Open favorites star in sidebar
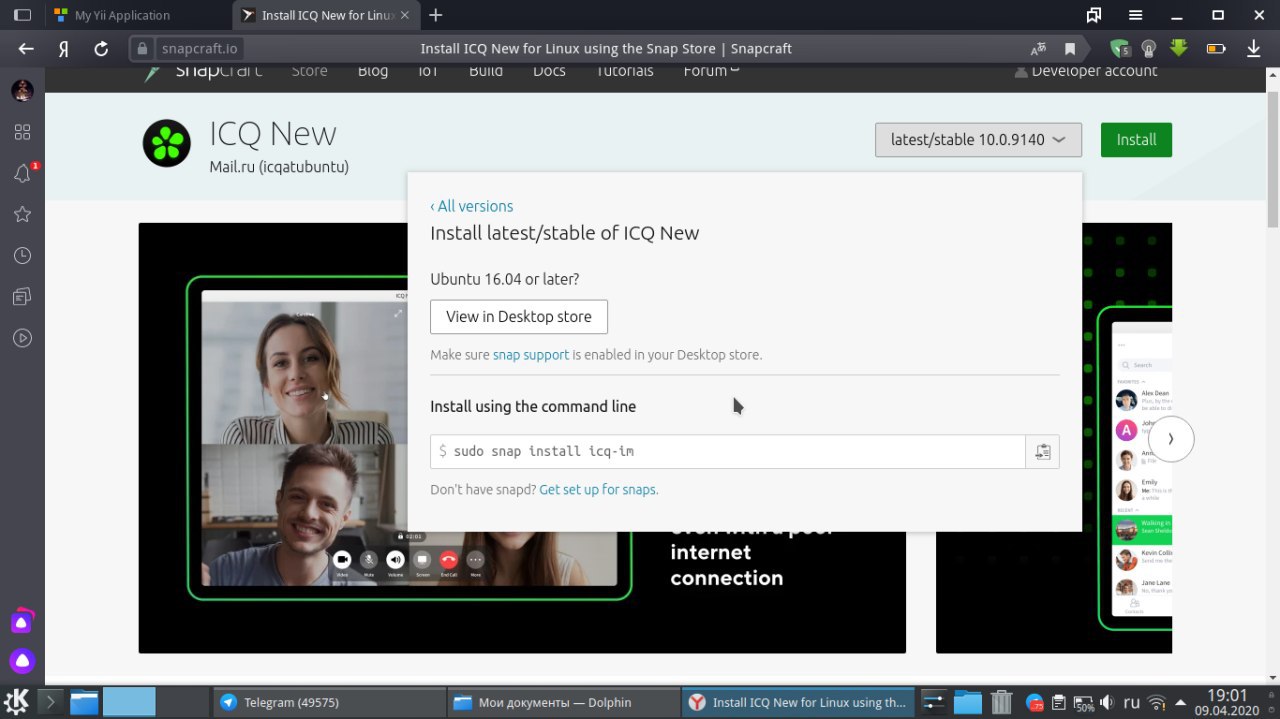The height and width of the screenshot is (719, 1280). pyautogui.click(x=22, y=214)
